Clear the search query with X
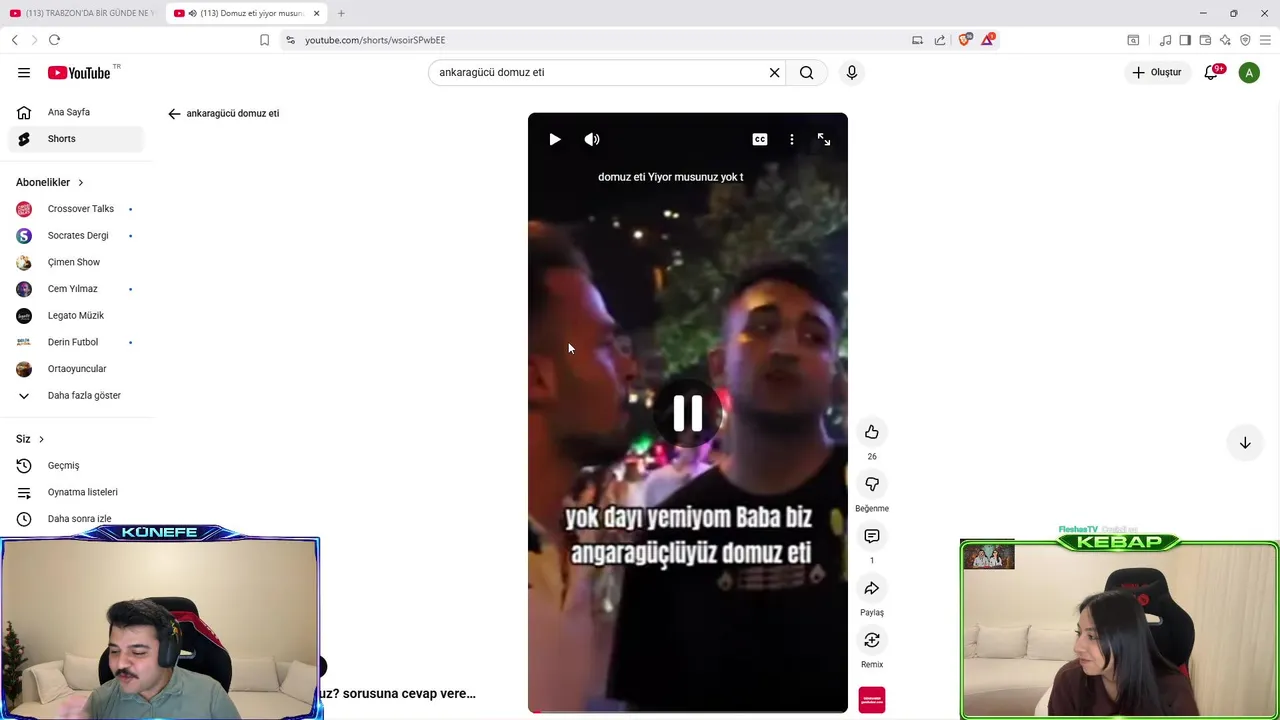This screenshot has width=1280, height=720. (774, 72)
